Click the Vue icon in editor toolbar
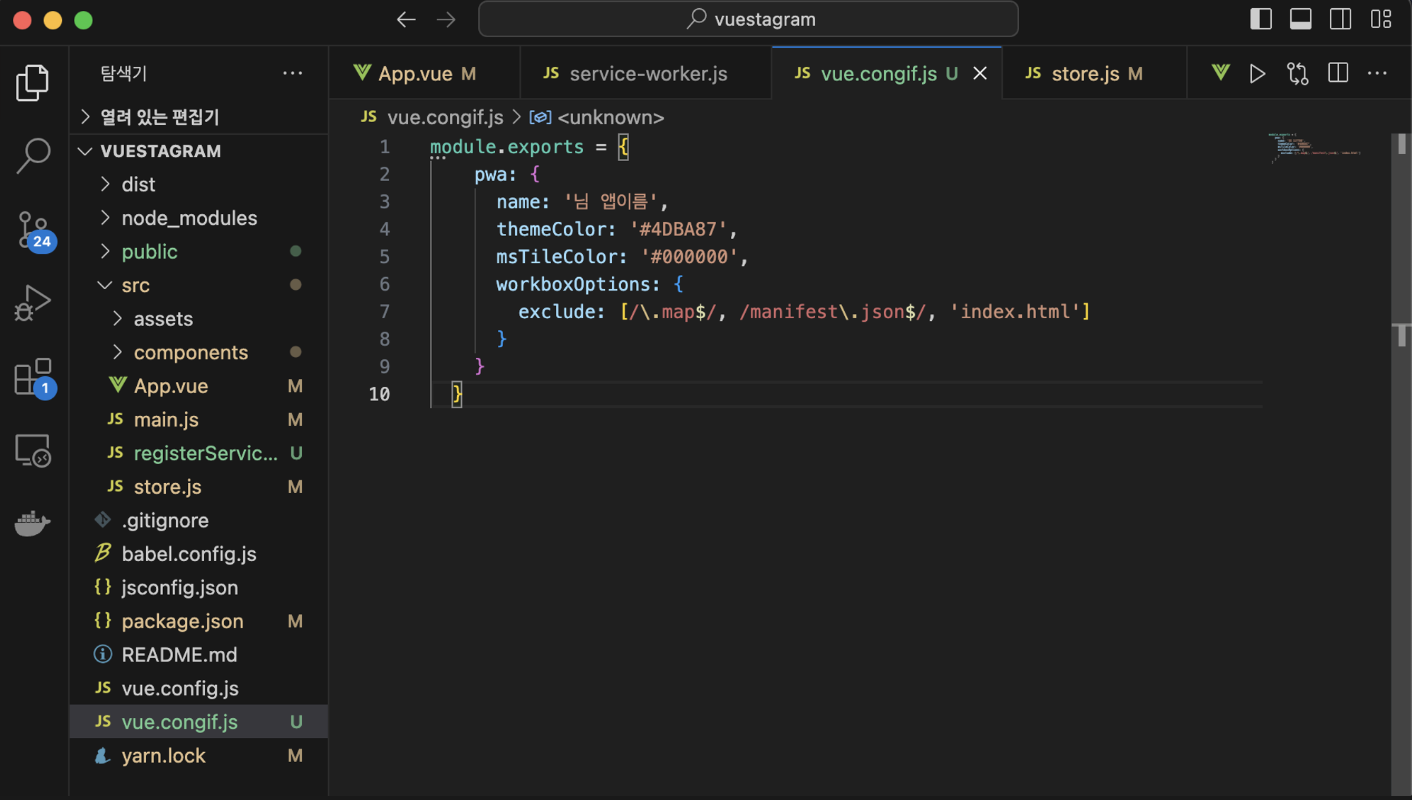Image resolution: width=1412 pixels, height=800 pixels. coord(1220,73)
